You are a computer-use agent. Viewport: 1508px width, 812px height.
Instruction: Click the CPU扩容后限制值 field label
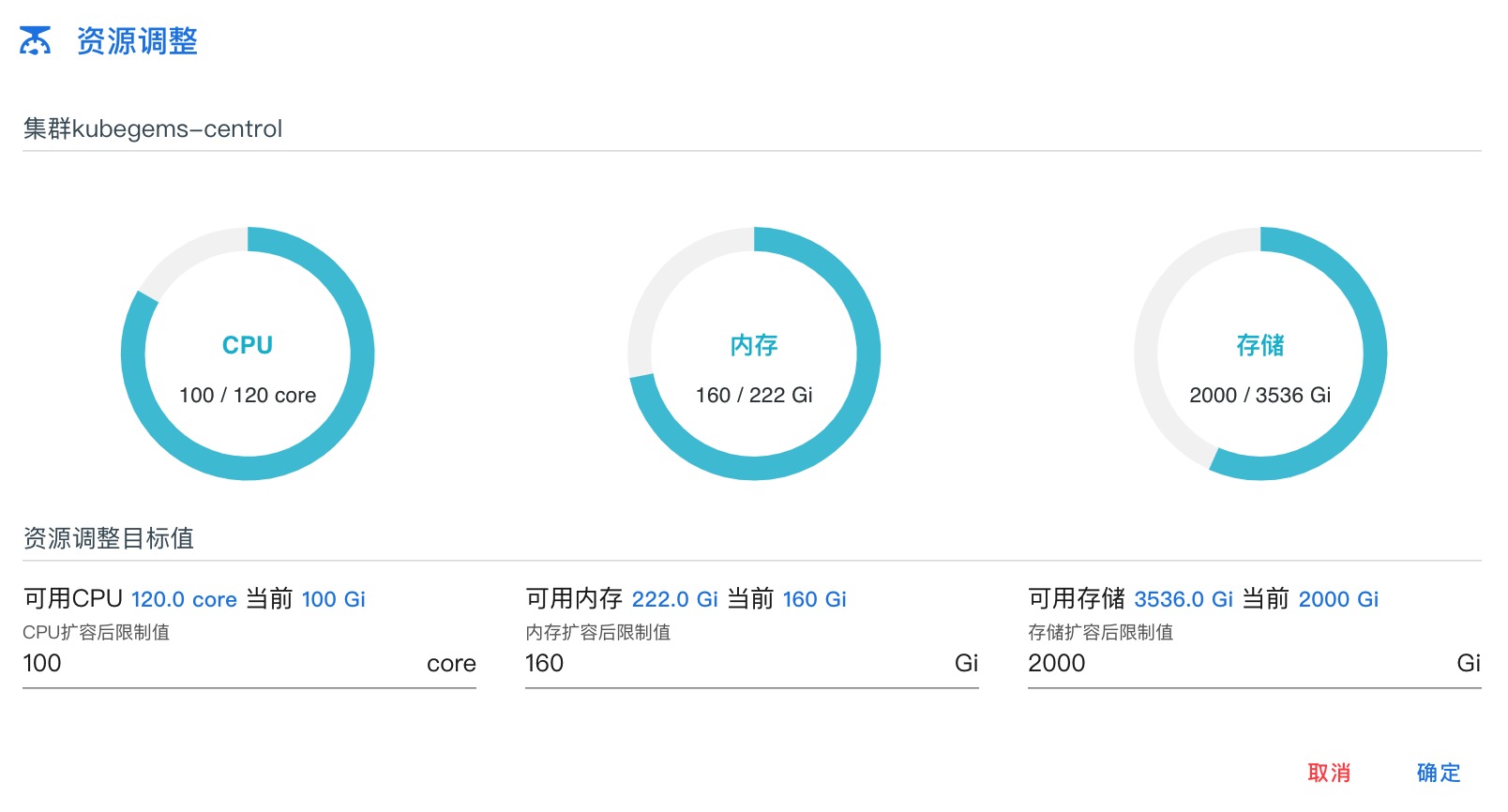97,632
